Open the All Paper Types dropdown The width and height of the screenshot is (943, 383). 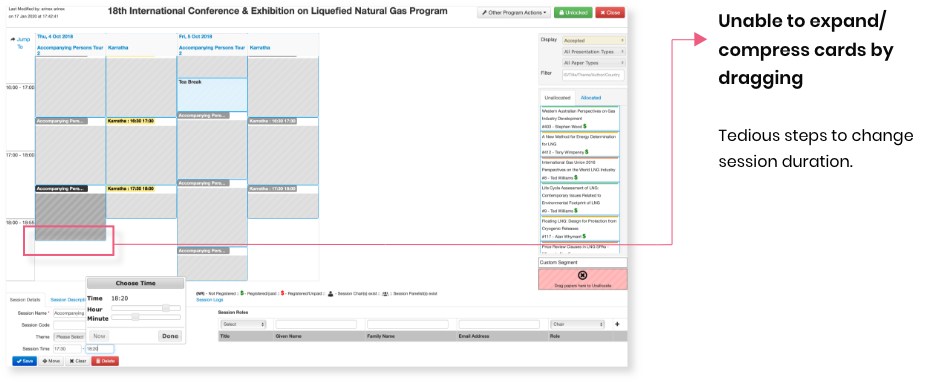(594, 63)
